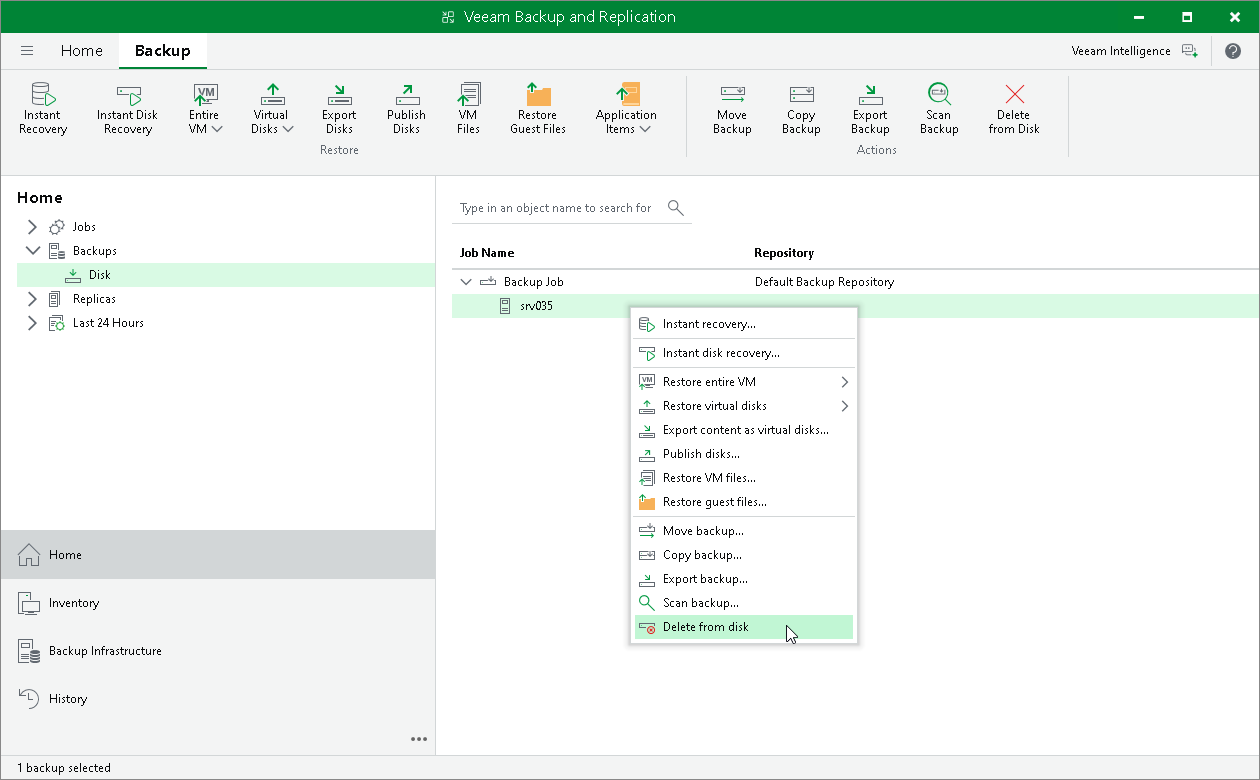The image size is (1260, 780).
Task: Click Default Backup Repository cell
Action: [824, 282]
